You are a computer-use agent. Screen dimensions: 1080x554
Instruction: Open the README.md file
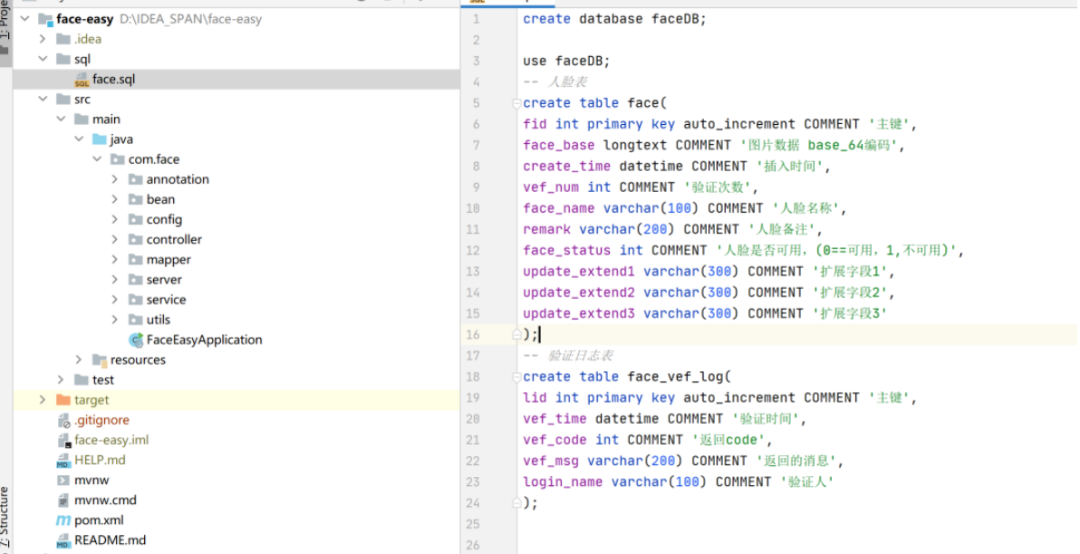109,540
